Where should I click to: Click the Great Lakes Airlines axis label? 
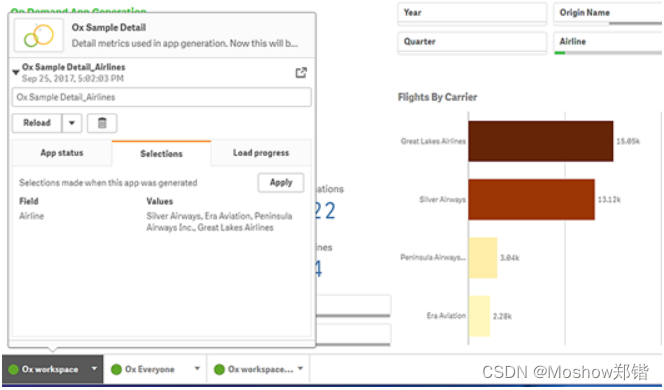tap(433, 141)
